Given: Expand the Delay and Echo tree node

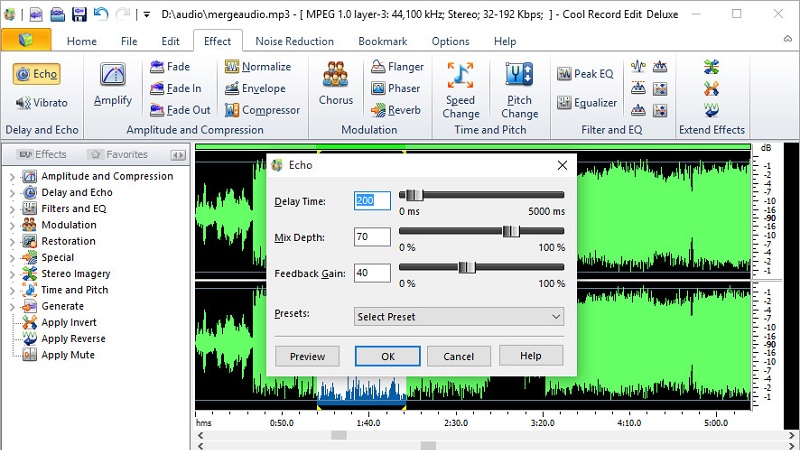Looking at the screenshot, I should (12, 193).
